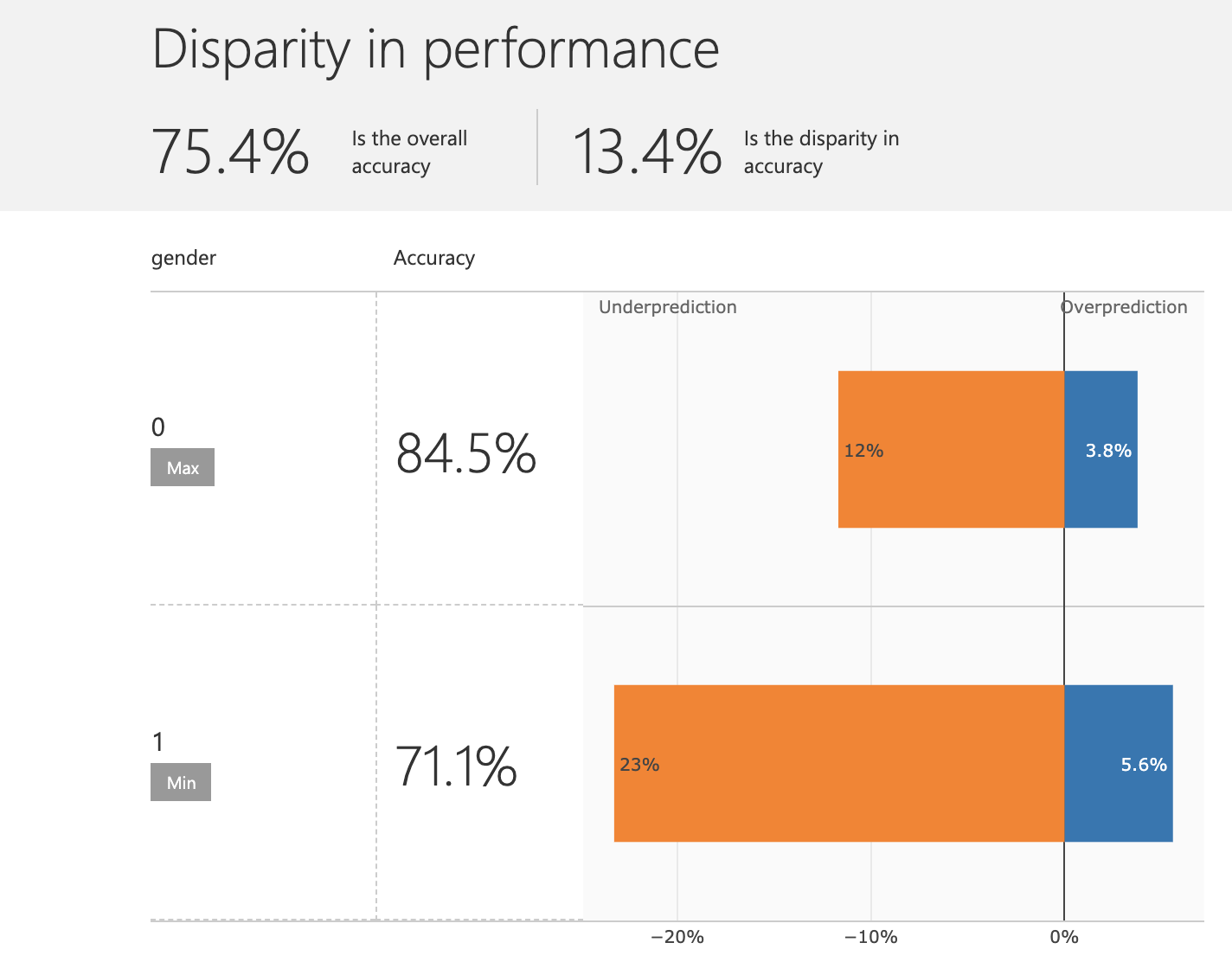1232x962 pixels.
Task: Select the 71.1% accuracy value
Action: [x=456, y=767]
